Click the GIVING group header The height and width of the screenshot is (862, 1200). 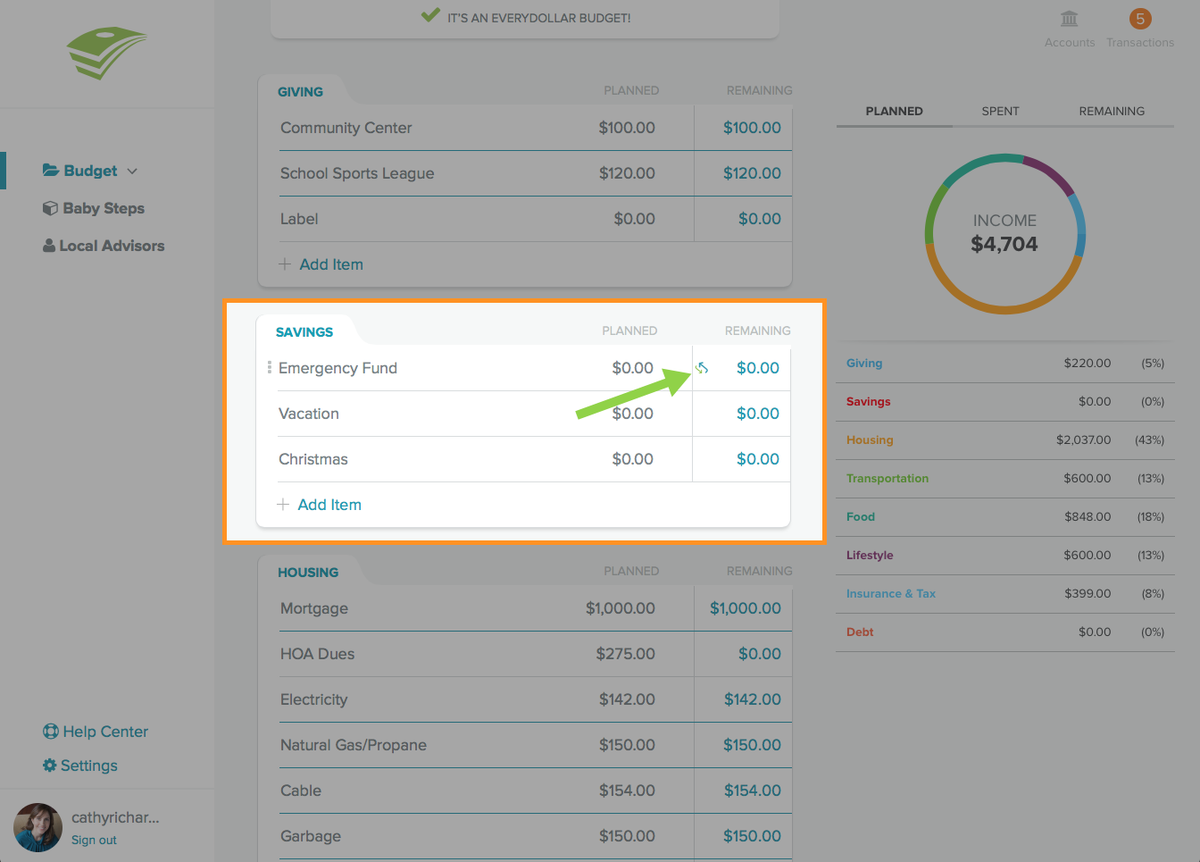click(300, 91)
